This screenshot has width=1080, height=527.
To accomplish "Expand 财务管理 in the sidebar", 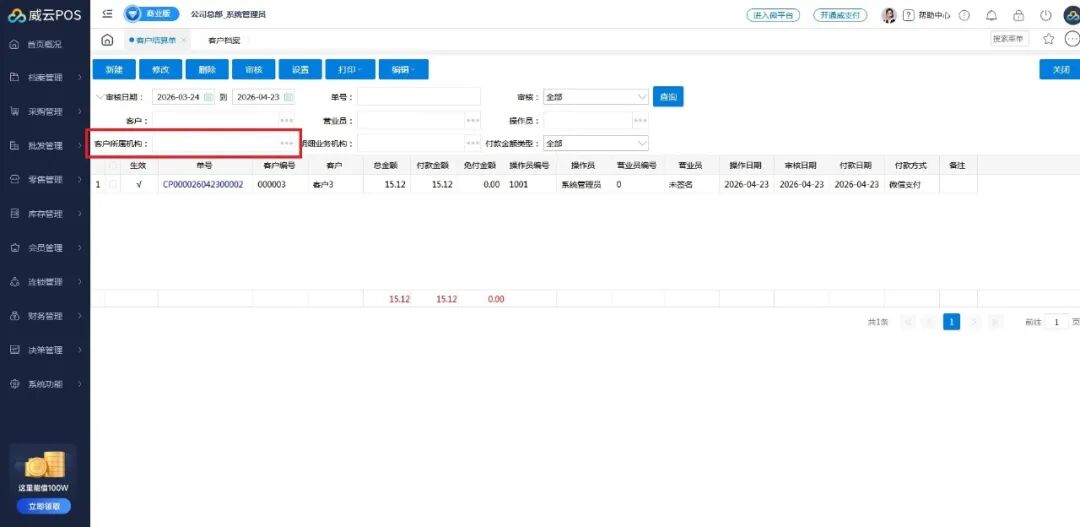I will 45,316.
